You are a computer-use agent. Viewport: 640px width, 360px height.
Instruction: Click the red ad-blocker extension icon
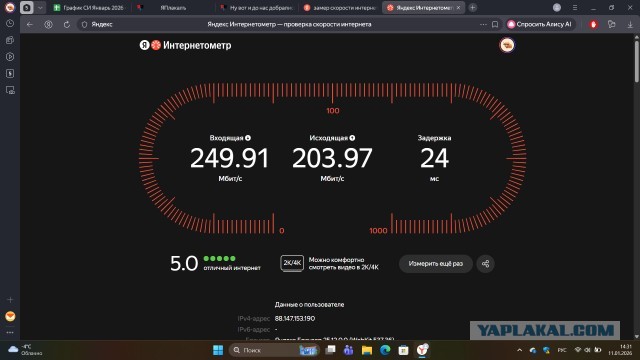[593, 24]
